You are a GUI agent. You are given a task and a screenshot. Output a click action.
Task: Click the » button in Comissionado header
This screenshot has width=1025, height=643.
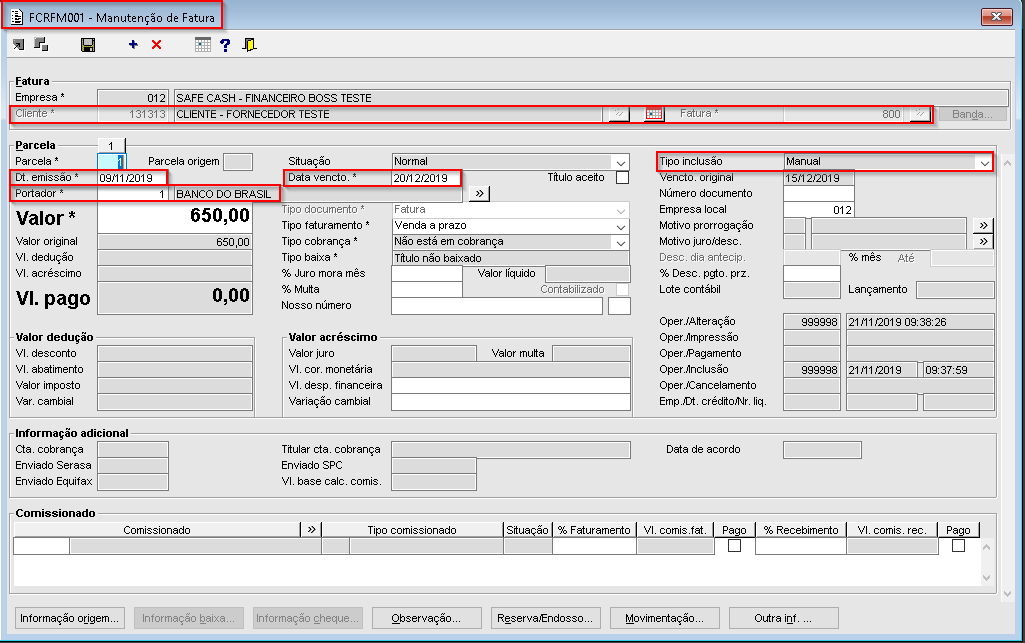coord(311,529)
